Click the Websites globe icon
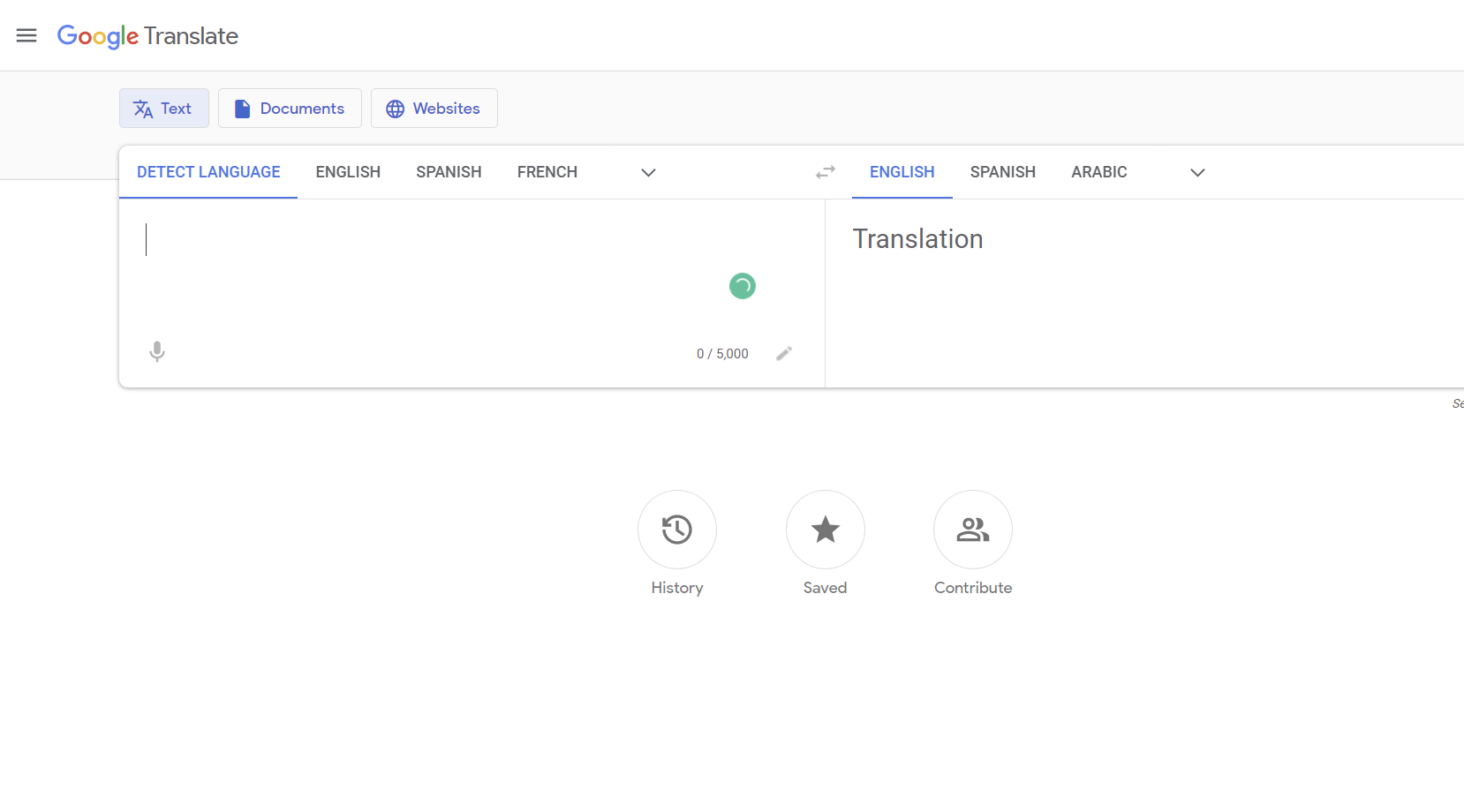The image size is (1464, 812). click(x=395, y=108)
